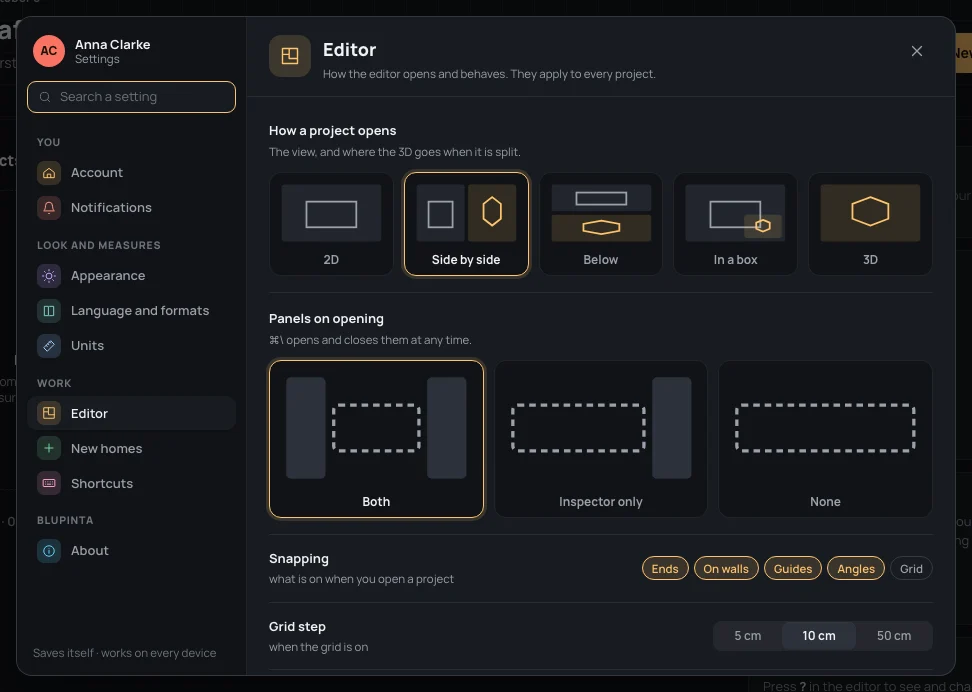Select the 2D opening view
Image resolution: width=972 pixels, height=692 pixels.
[331, 224]
